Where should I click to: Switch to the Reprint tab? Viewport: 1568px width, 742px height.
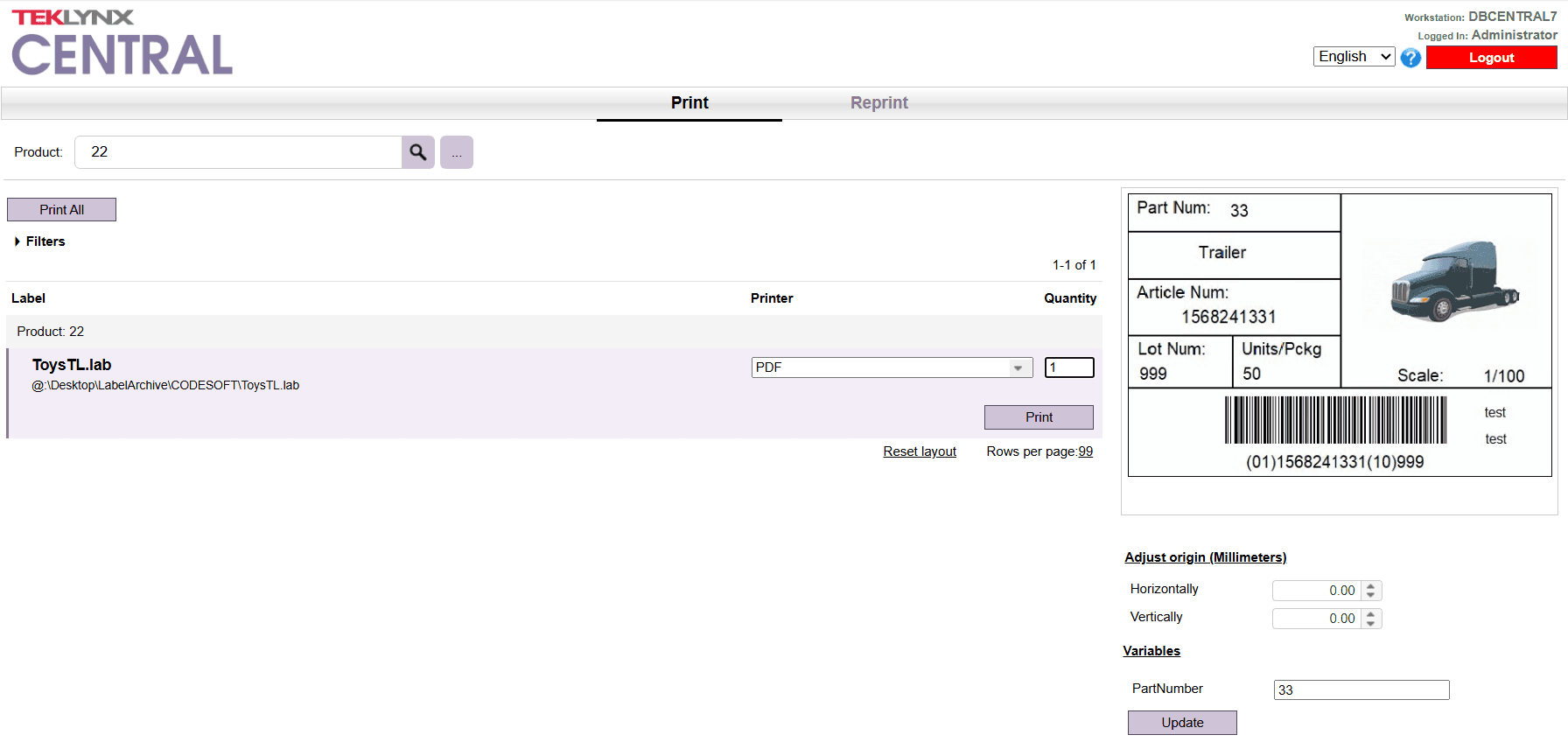[878, 102]
